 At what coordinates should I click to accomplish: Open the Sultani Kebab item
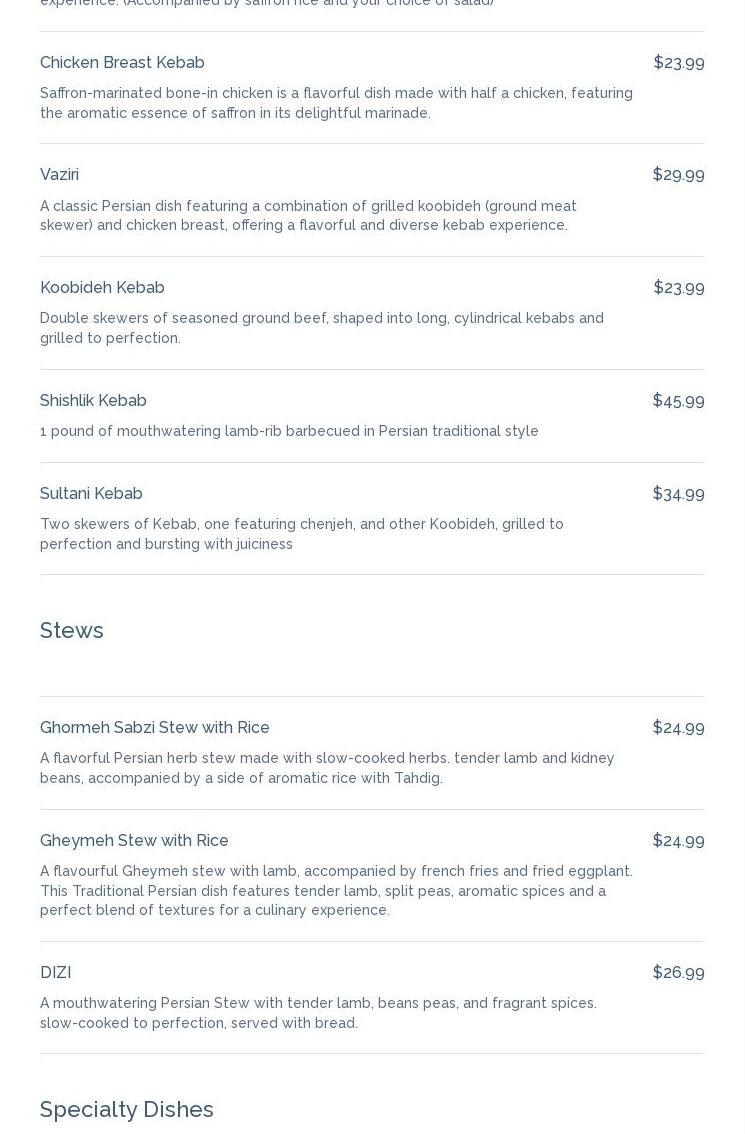tap(91, 494)
